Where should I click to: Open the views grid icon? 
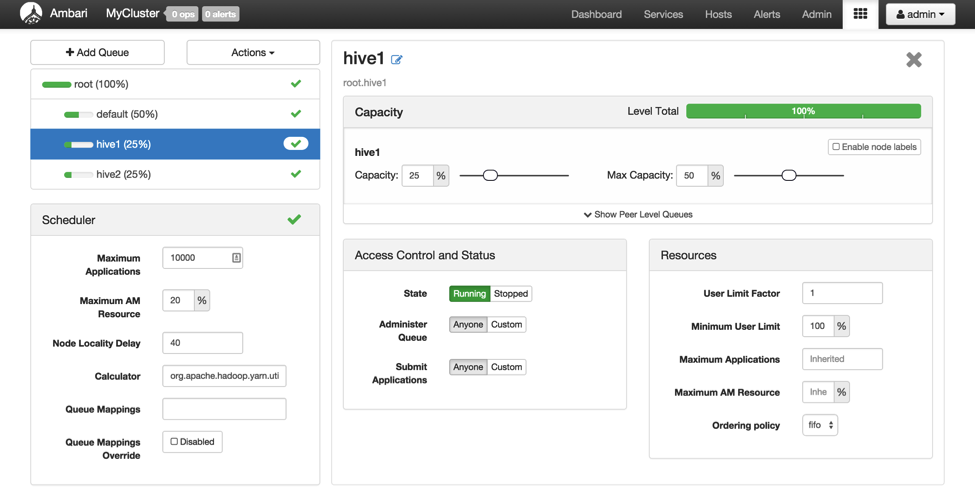pos(860,14)
